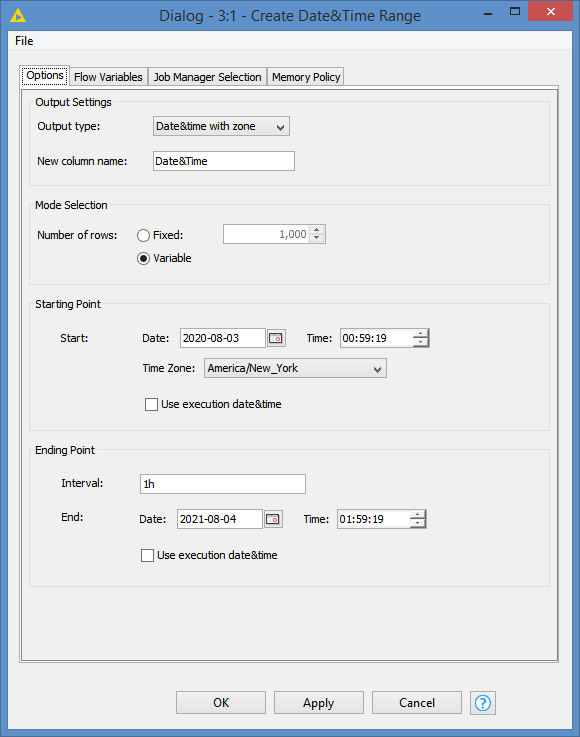The image size is (580, 737).
Task: Click the Interval input field
Action: click(x=223, y=484)
